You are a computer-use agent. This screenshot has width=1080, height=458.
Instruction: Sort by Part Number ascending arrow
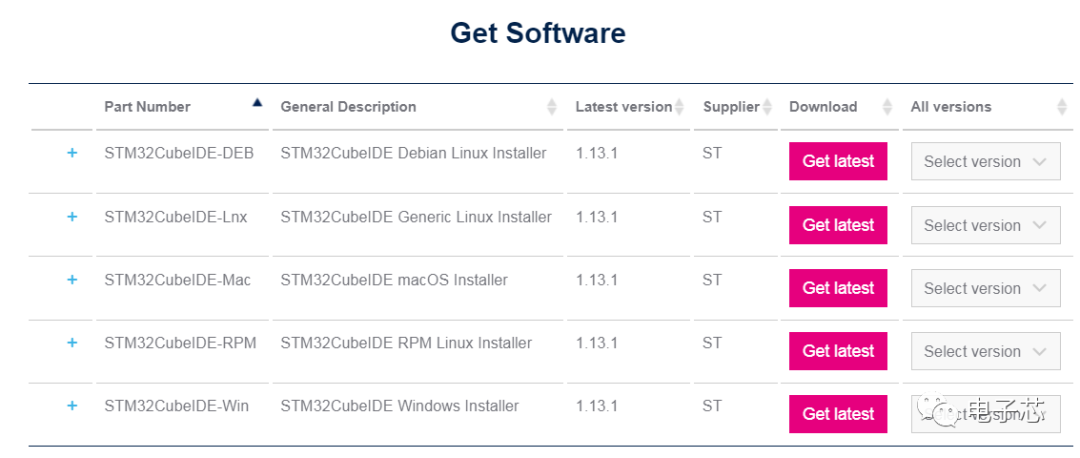click(x=258, y=103)
